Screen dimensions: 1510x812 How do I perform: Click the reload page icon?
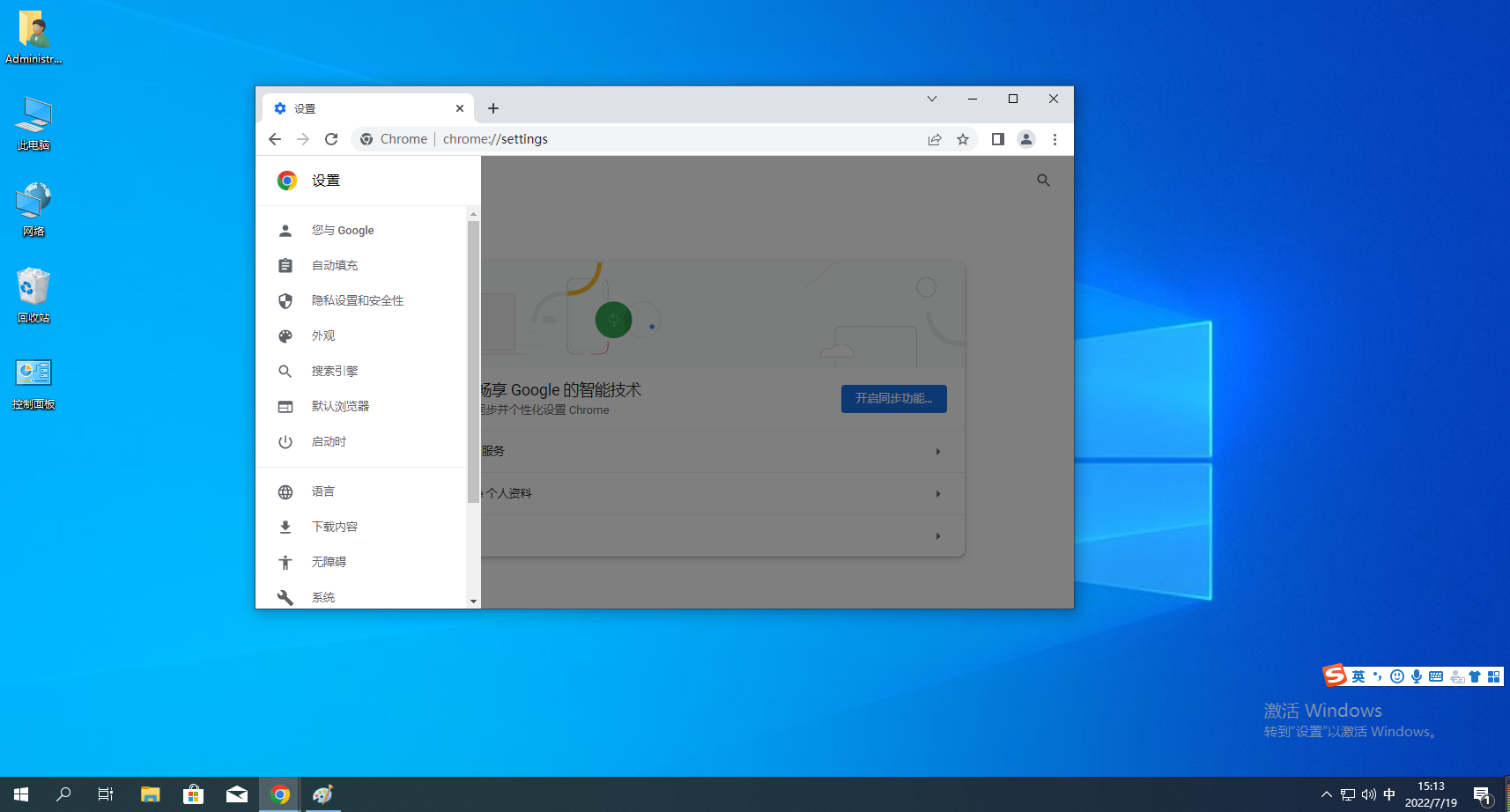coord(331,139)
